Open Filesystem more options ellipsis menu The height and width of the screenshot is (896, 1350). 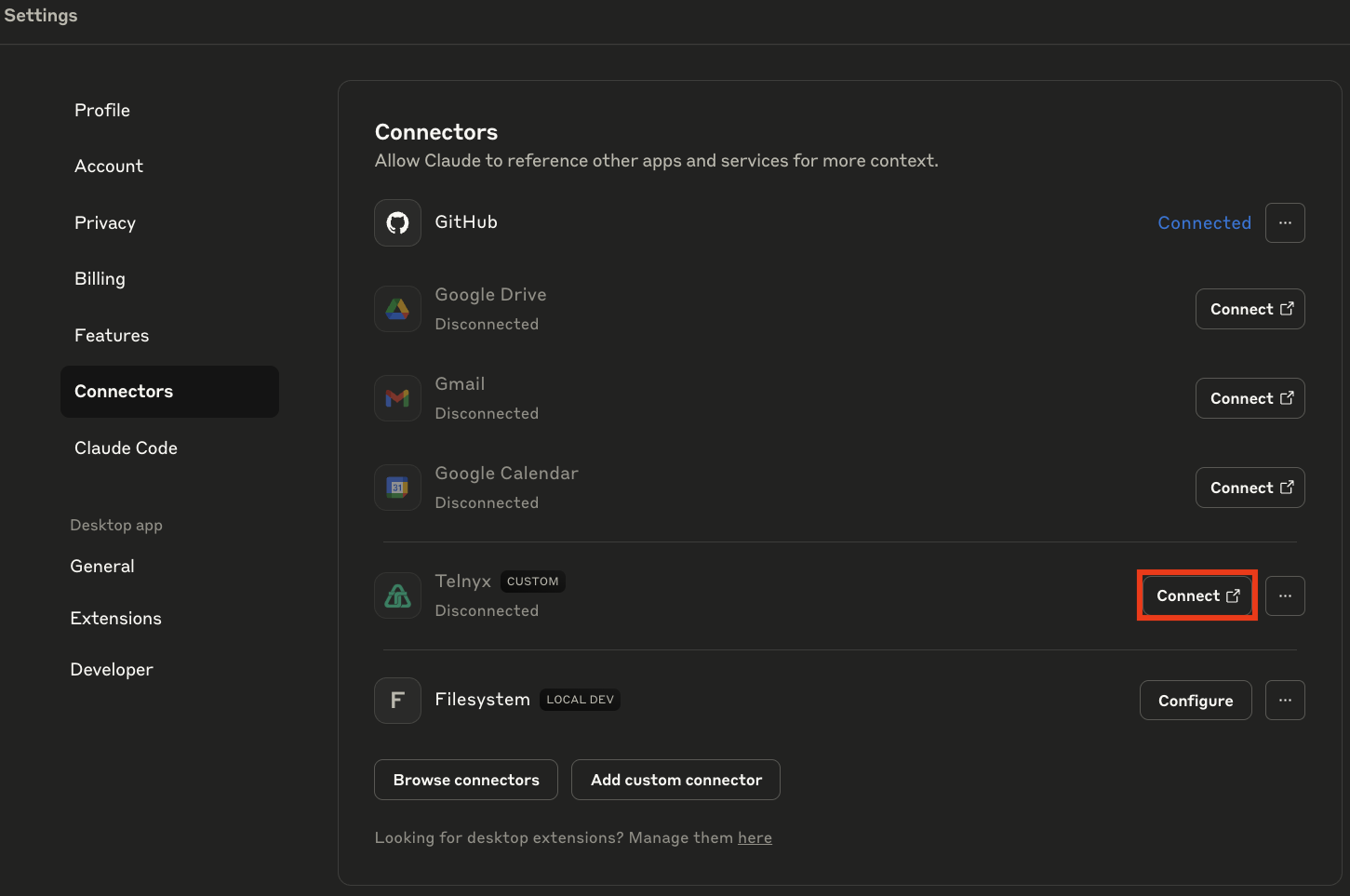(1284, 701)
